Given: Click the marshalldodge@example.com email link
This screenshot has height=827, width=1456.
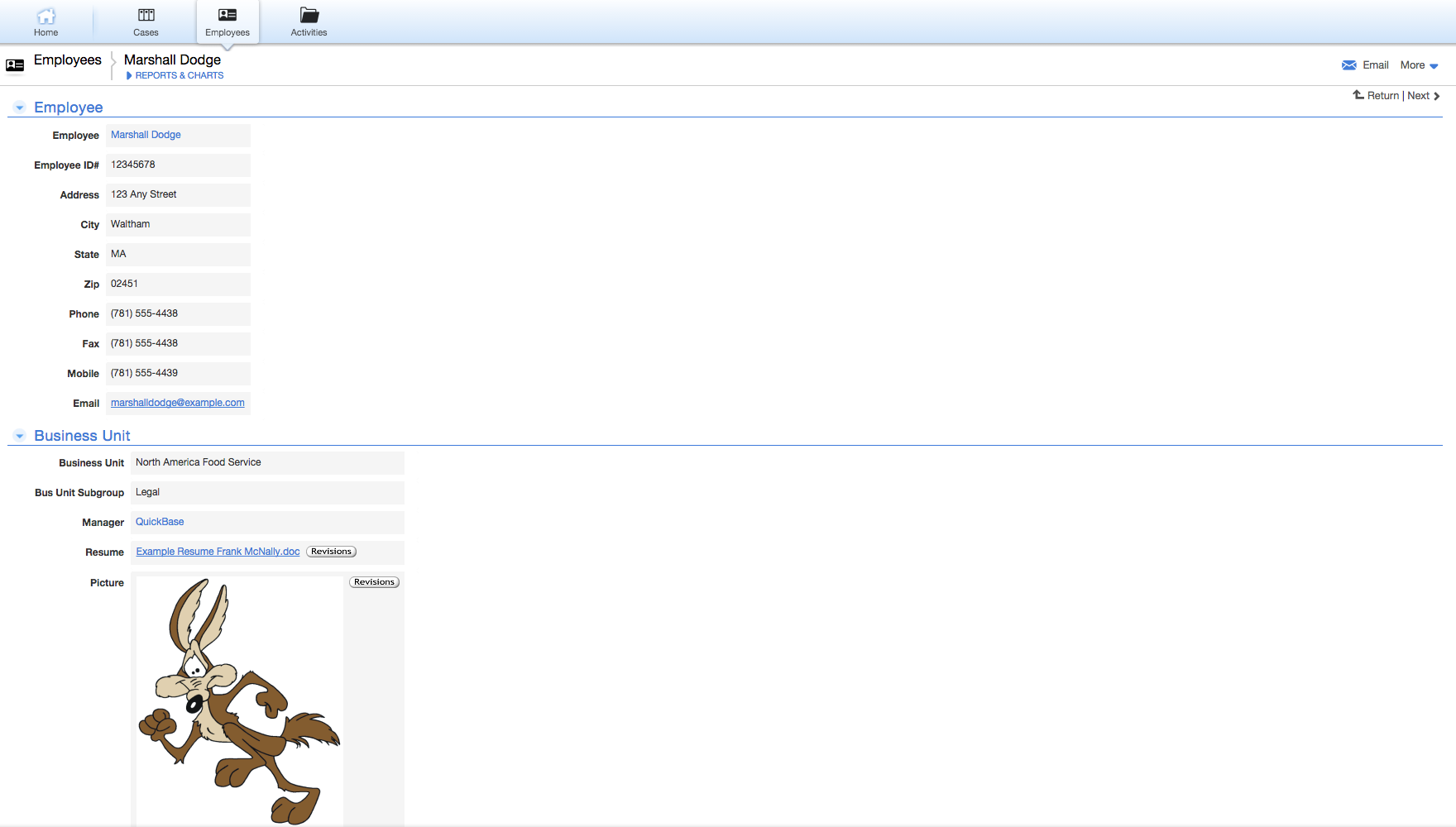Looking at the screenshot, I should pyautogui.click(x=178, y=403).
